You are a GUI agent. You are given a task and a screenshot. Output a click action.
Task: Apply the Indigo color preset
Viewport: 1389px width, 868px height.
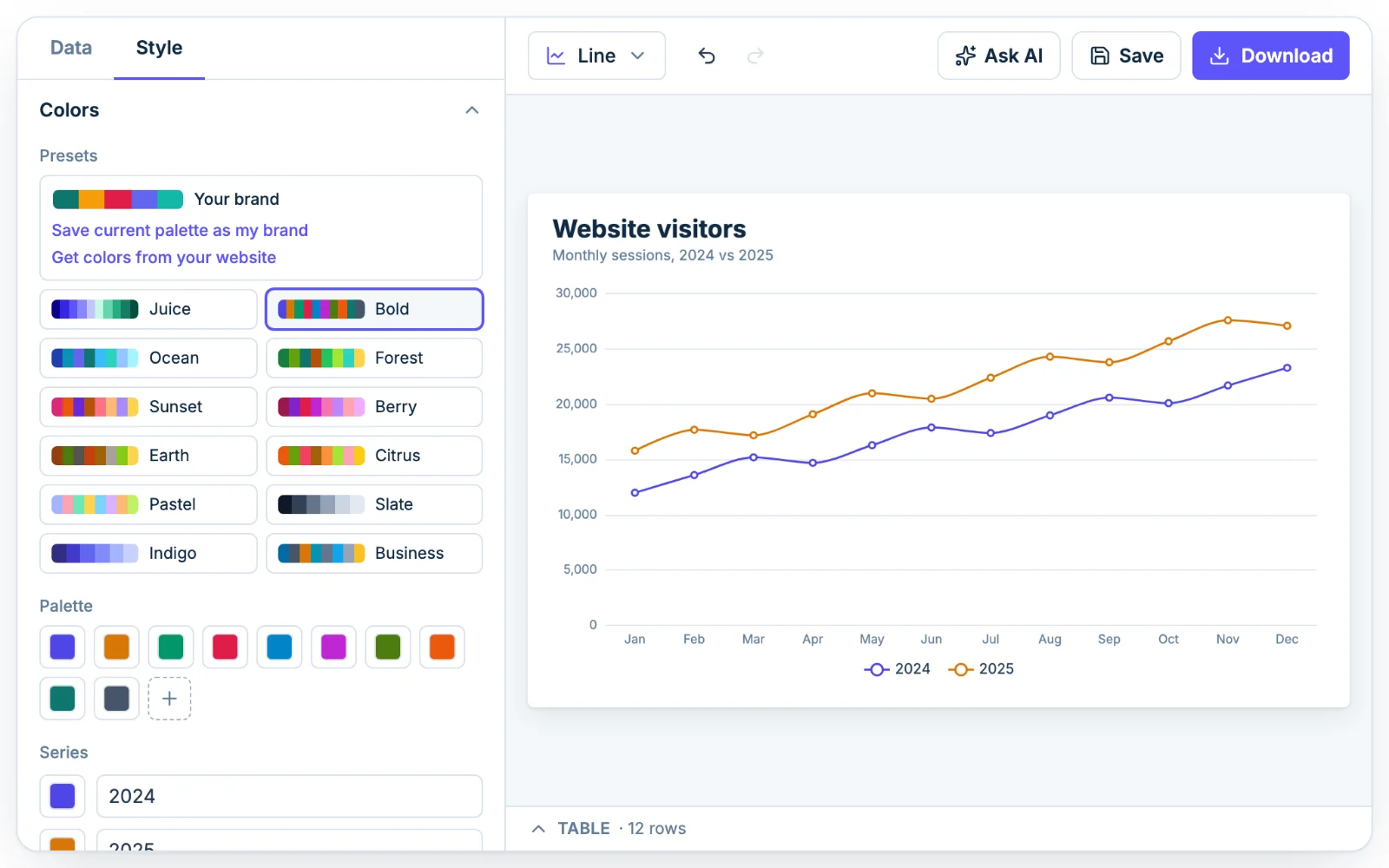[148, 553]
